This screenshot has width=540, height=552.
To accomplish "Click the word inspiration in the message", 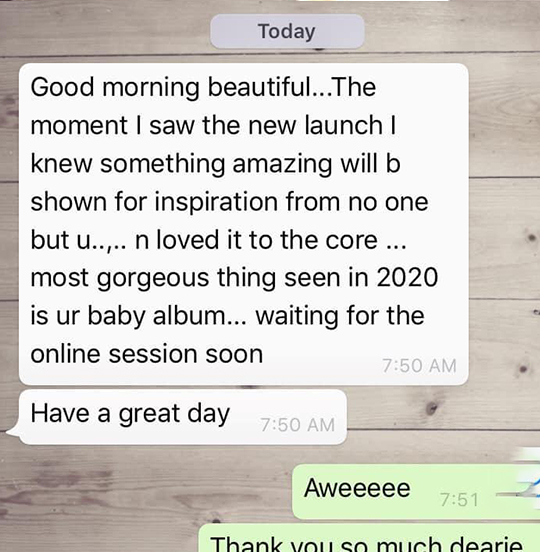I will (x=216, y=203).
